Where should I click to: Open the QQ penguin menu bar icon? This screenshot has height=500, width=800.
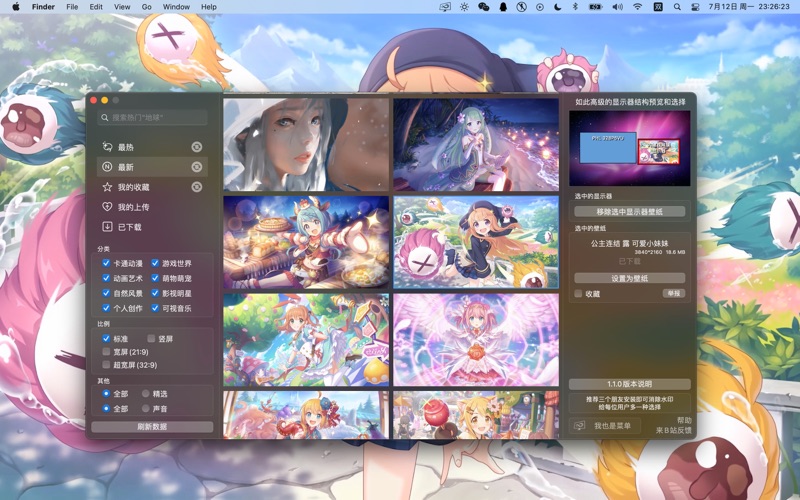coord(503,7)
